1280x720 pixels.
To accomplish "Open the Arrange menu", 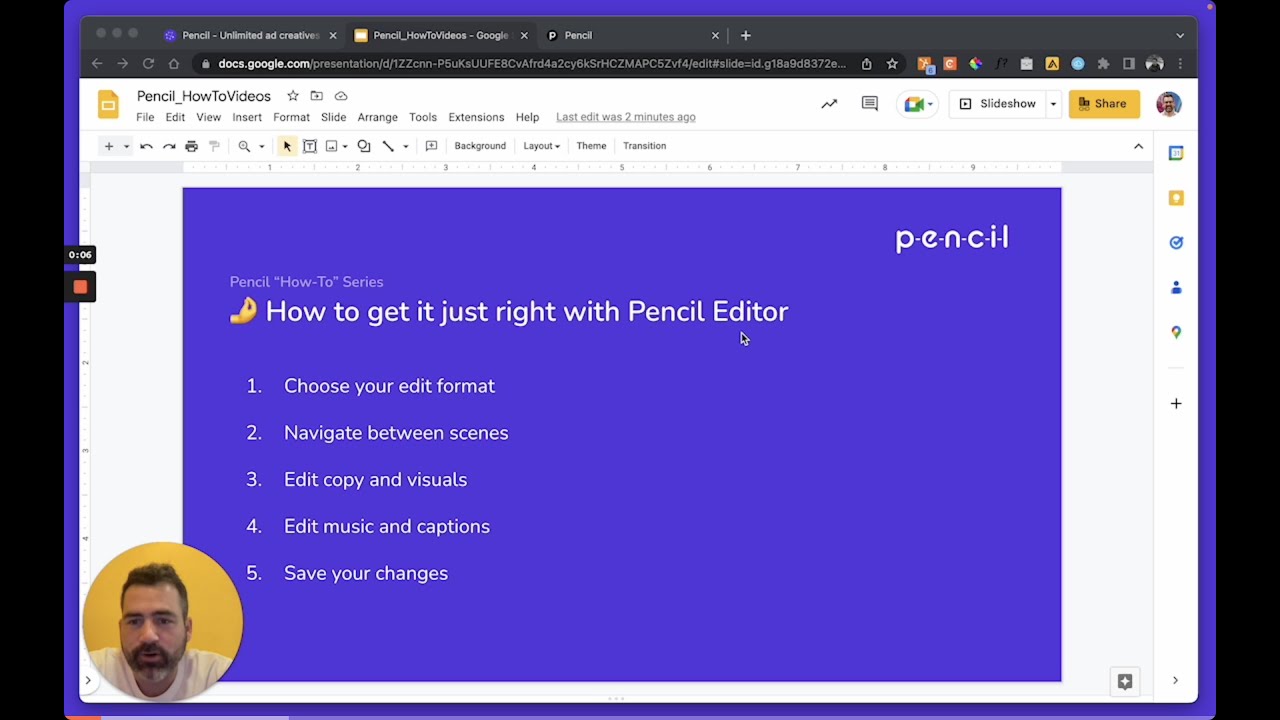I will coord(377,117).
